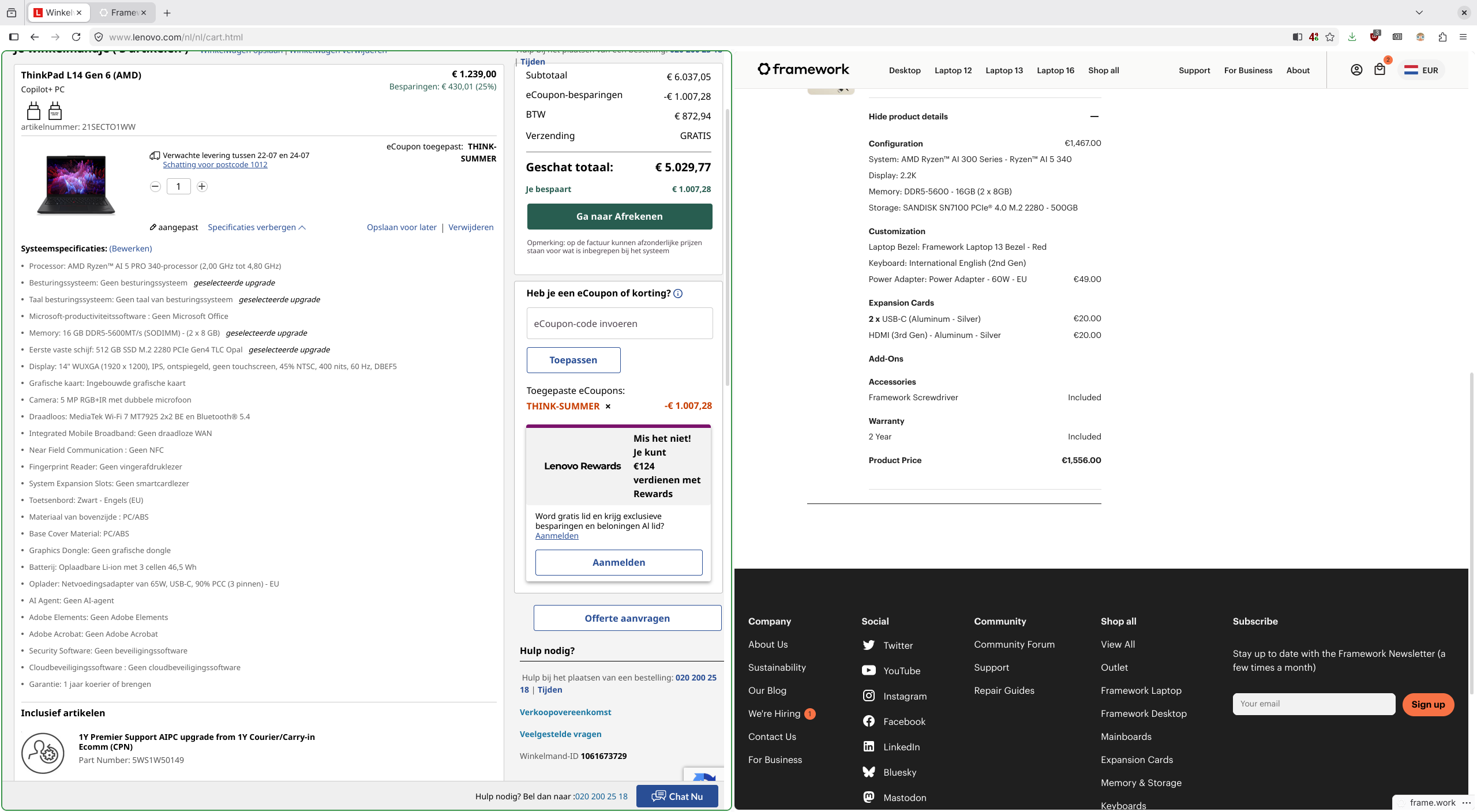The image size is (1477, 812).
Task: Open the list-all-tabs chevron dropdown
Action: pos(1419,13)
